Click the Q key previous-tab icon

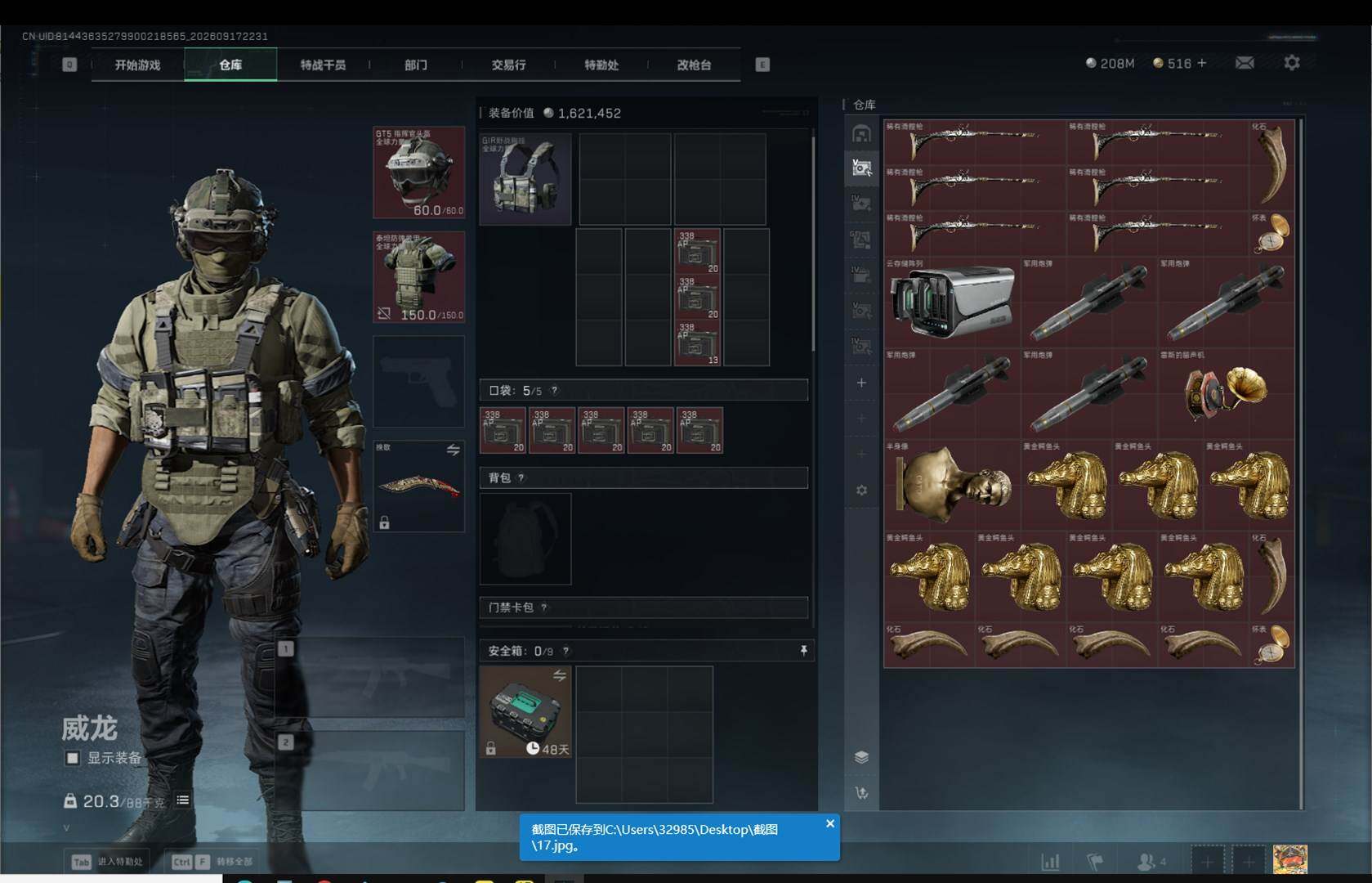point(69,65)
